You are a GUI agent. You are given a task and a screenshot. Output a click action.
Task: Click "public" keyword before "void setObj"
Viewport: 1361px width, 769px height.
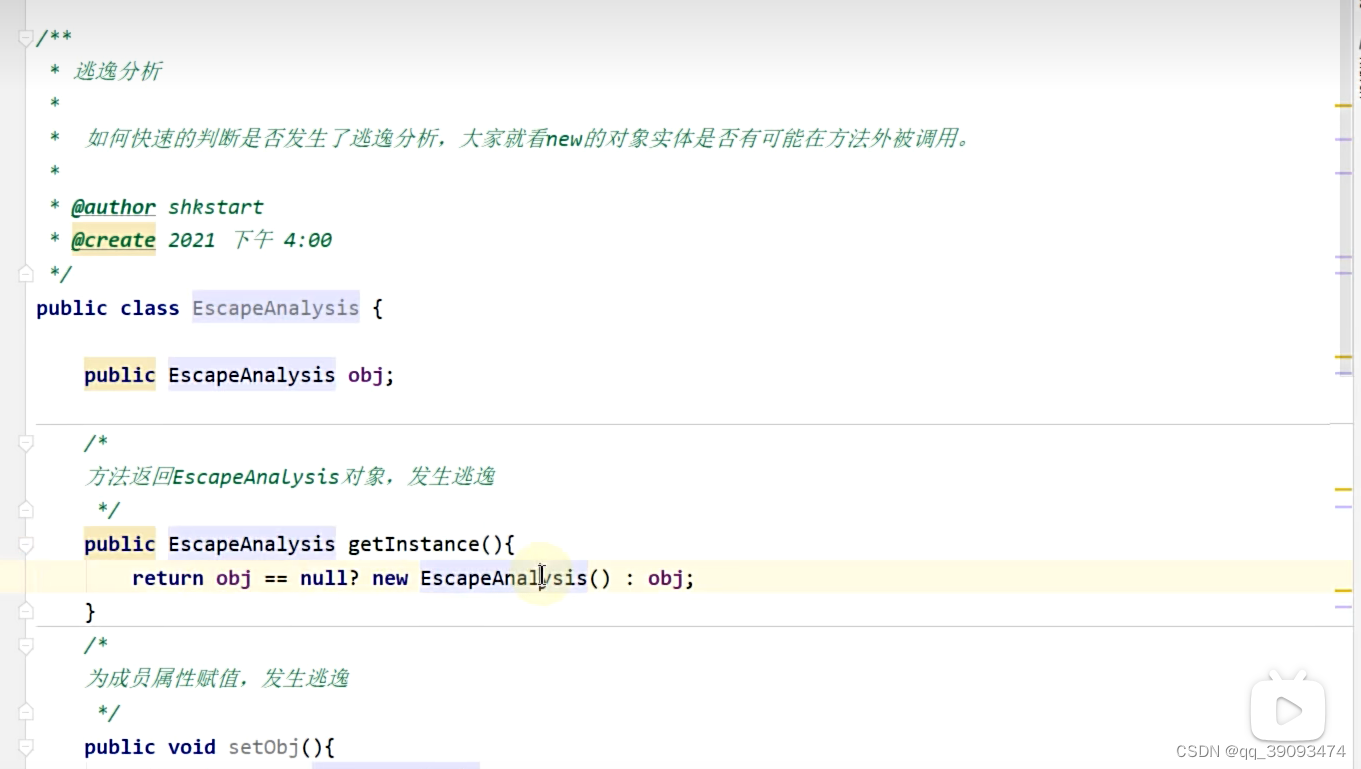(x=119, y=747)
